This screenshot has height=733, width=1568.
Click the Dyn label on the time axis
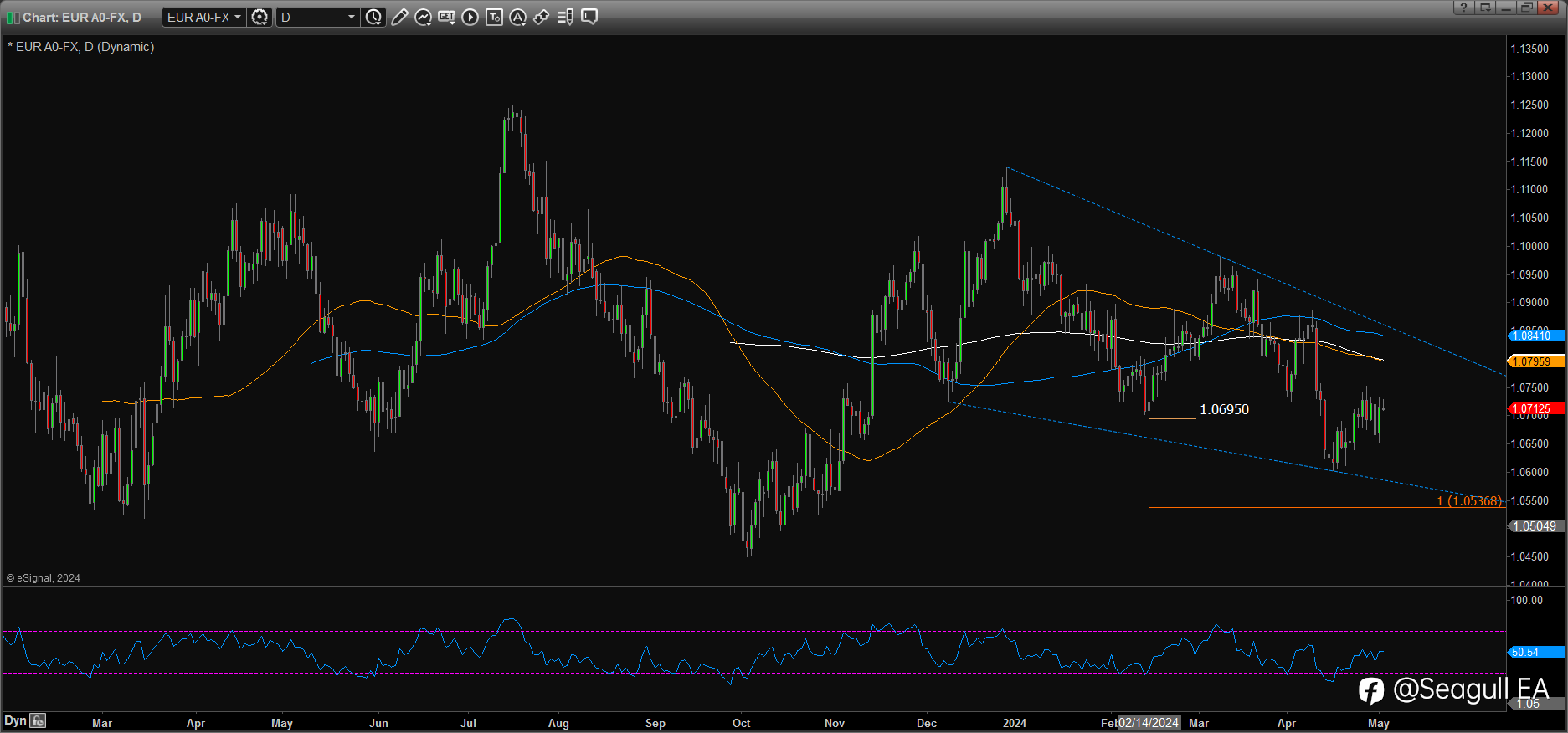[x=15, y=720]
